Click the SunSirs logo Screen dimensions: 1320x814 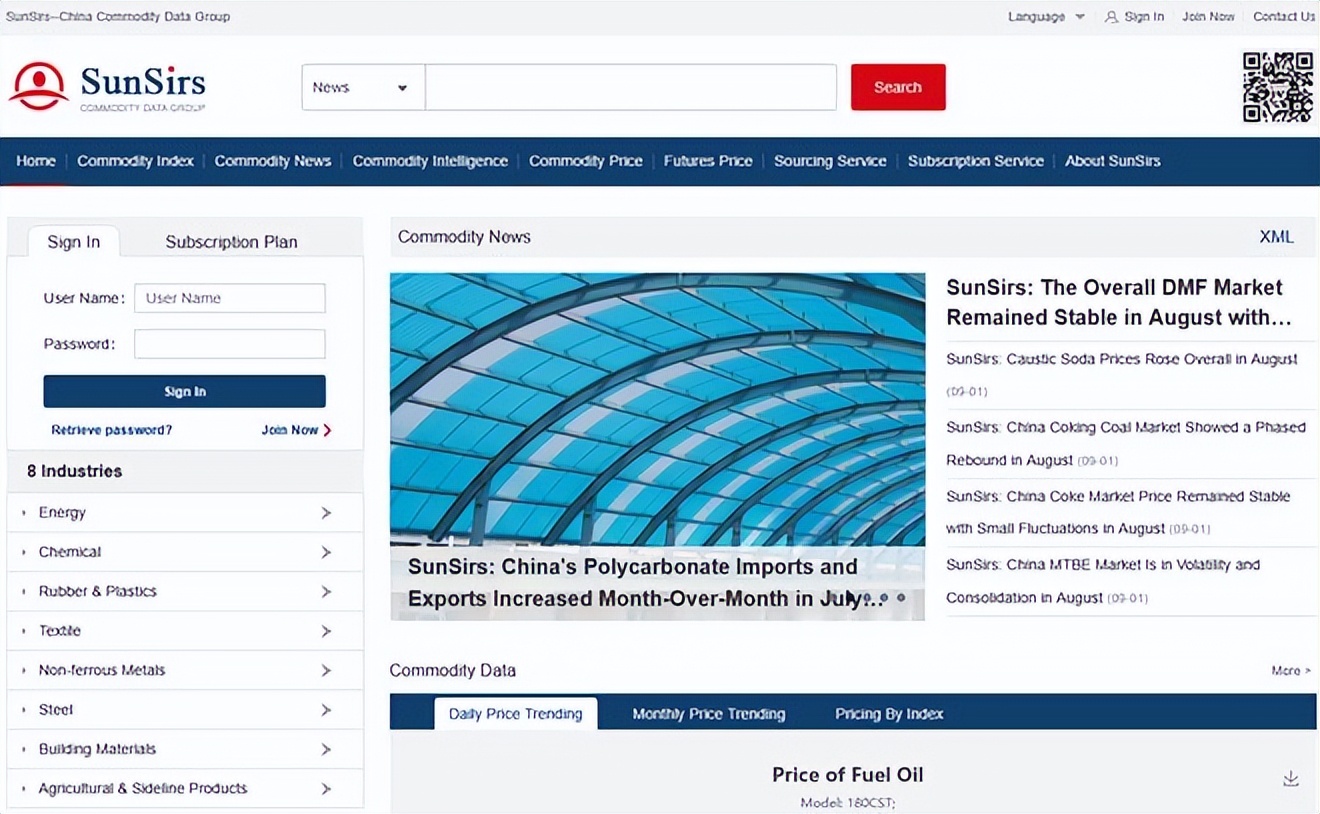tap(108, 87)
